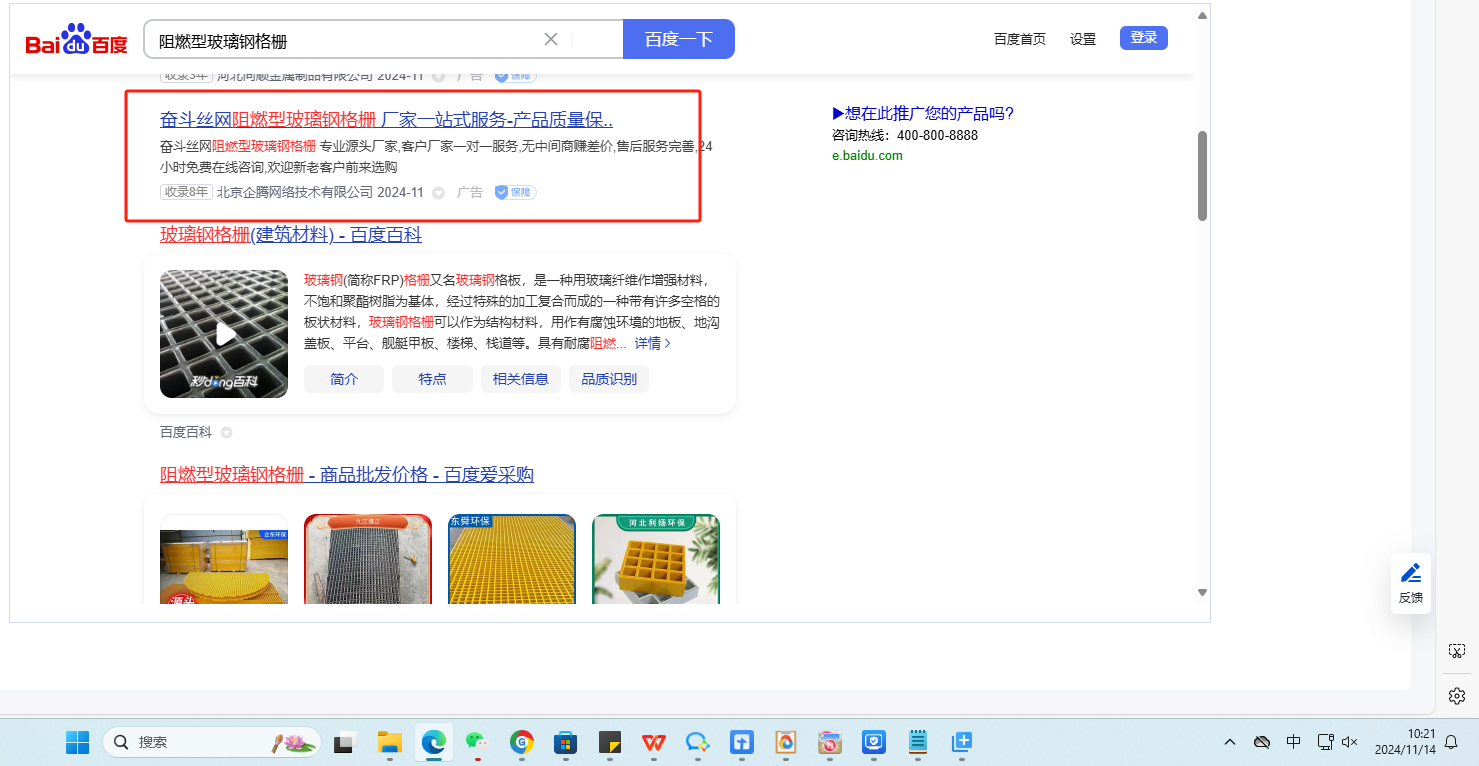Screen dimensions: 1479x766
Task: Click the Baidu logo
Action: pyautogui.click(x=77, y=40)
